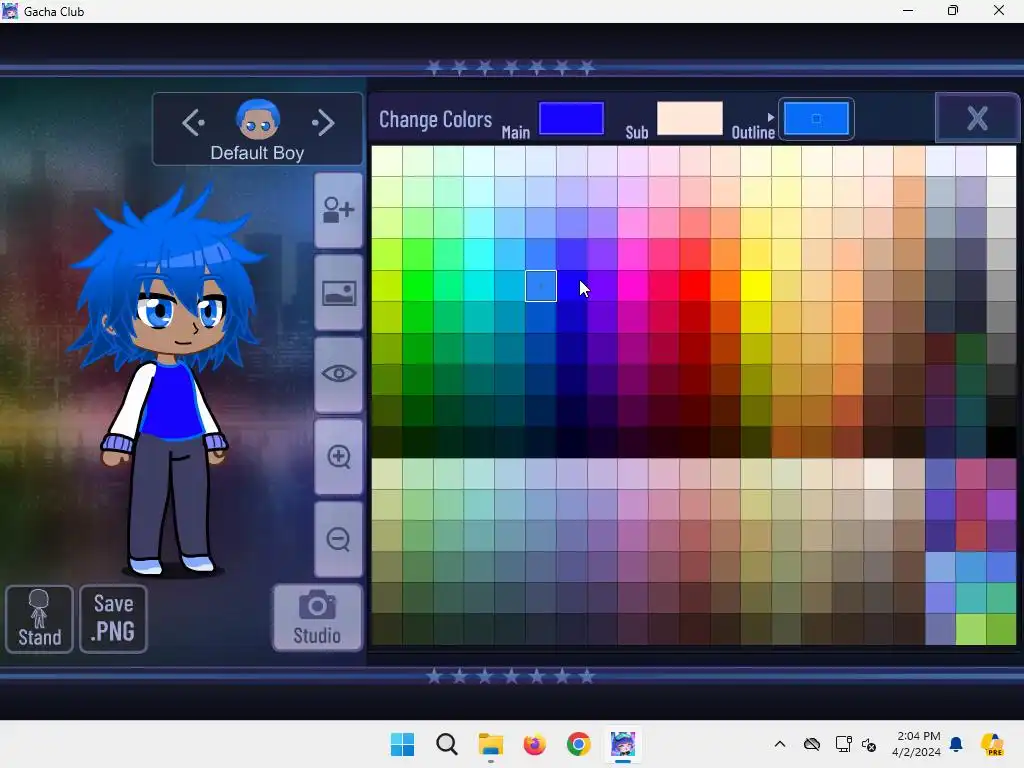Select the Outline color swatch
The width and height of the screenshot is (1024, 768).
(816, 119)
